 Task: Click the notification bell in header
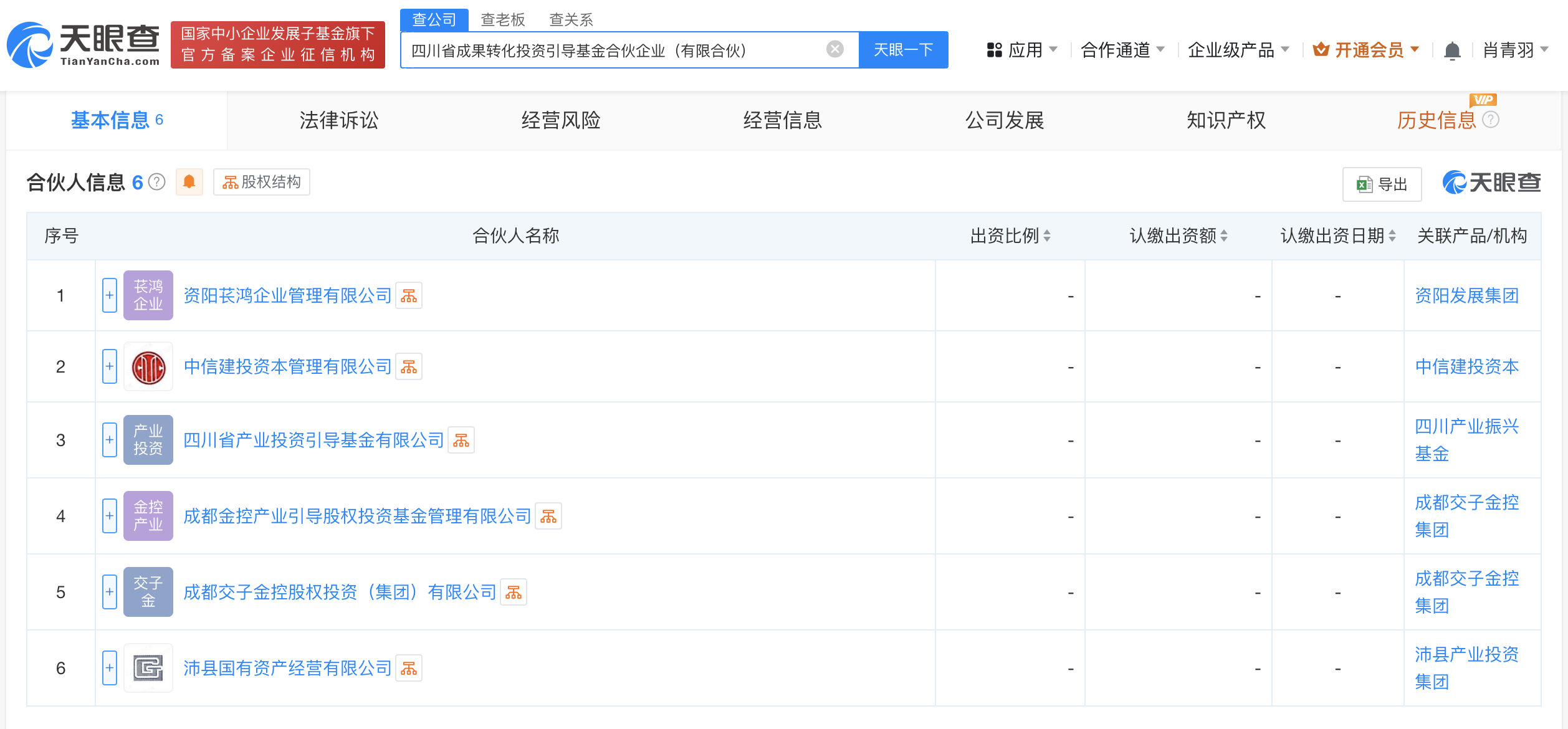(1452, 50)
